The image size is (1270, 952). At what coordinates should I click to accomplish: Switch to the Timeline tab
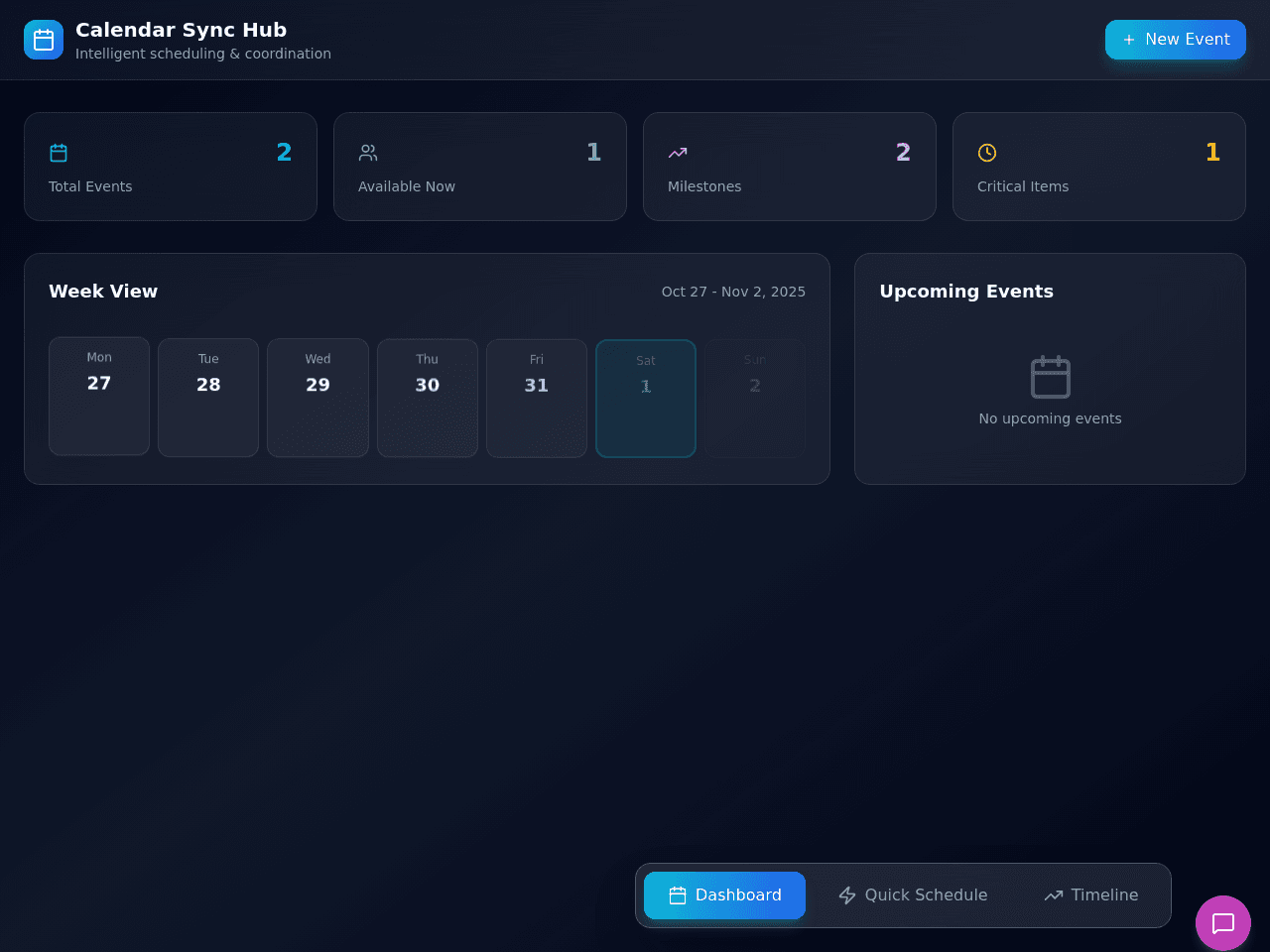pyautogui.click(x=1091, y=895)
